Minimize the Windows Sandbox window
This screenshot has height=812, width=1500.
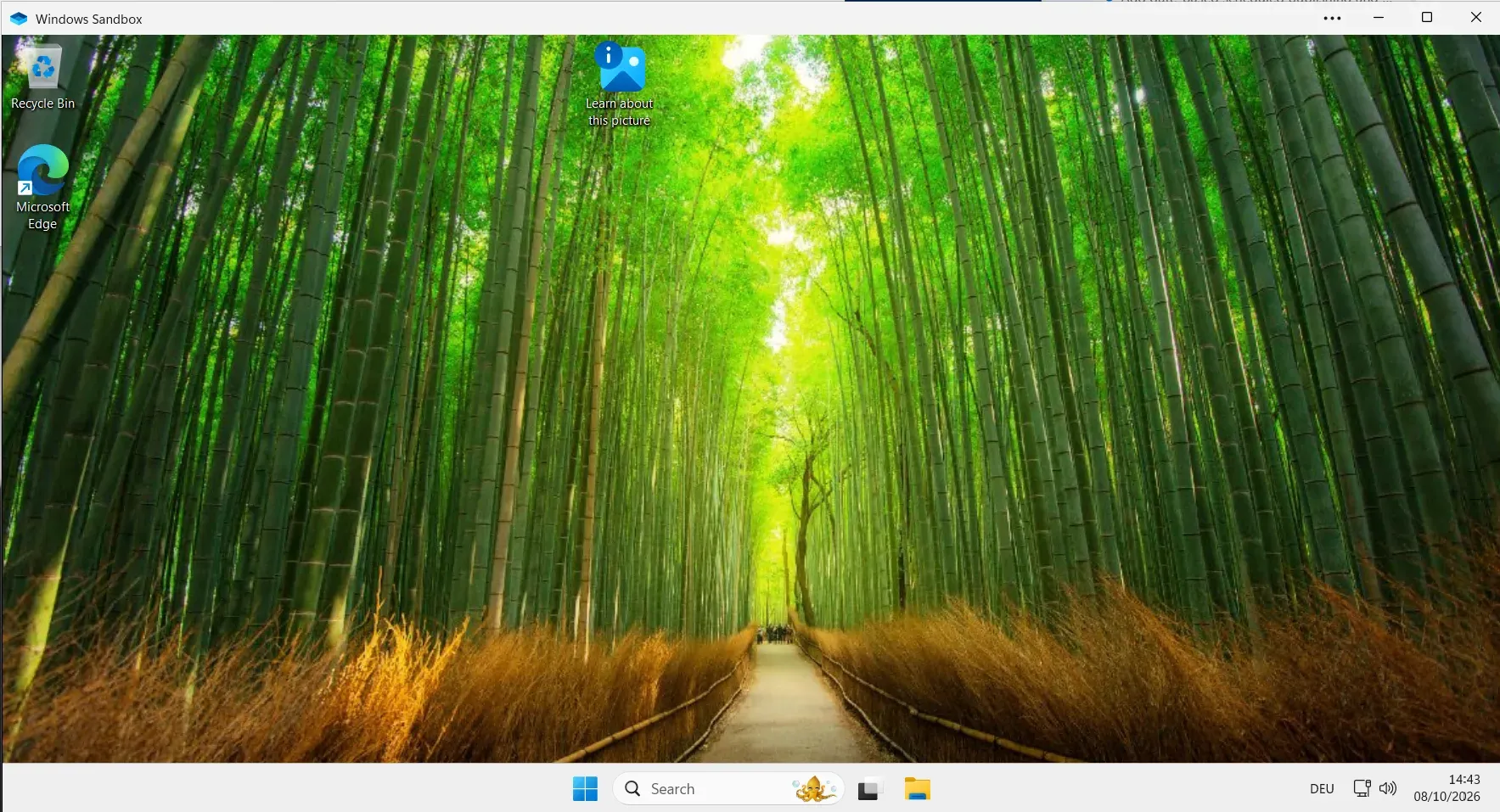pyautogui.click(x=1379, y=18)
